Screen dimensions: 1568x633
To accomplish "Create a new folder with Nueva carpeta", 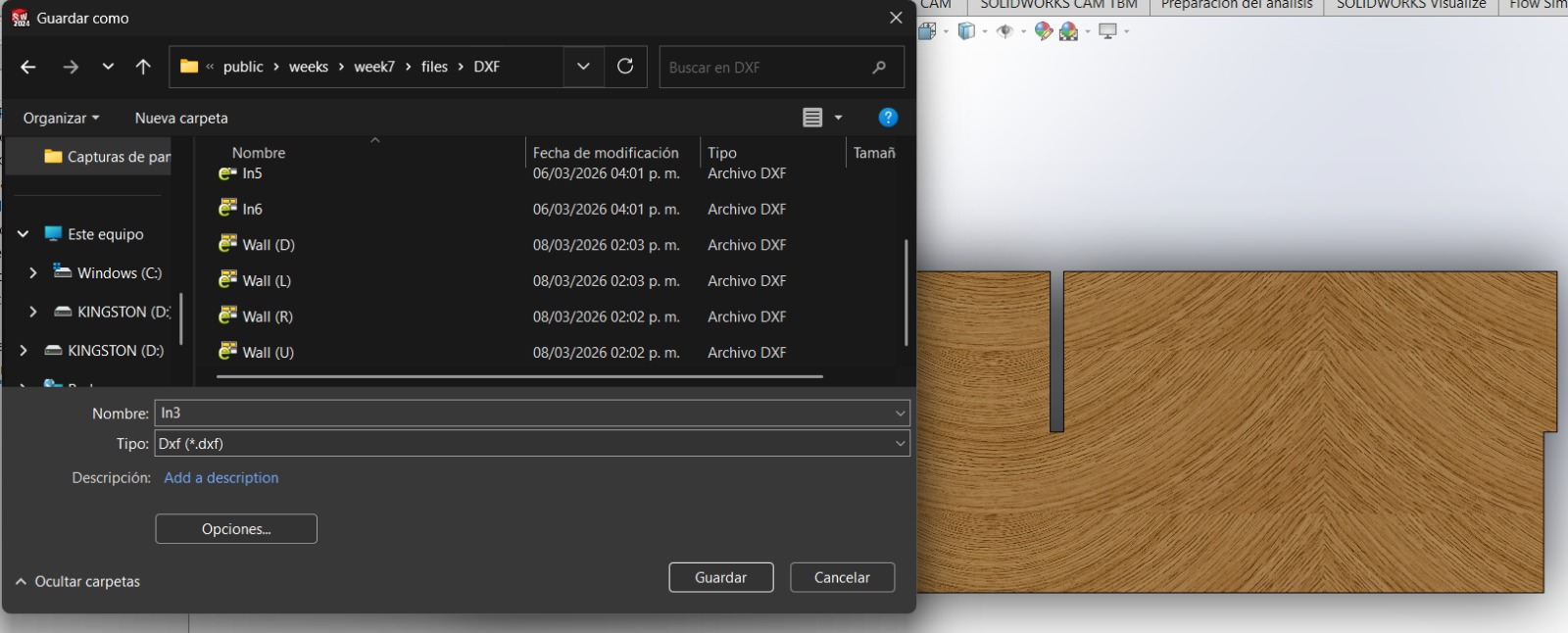I will click(181, 118).
